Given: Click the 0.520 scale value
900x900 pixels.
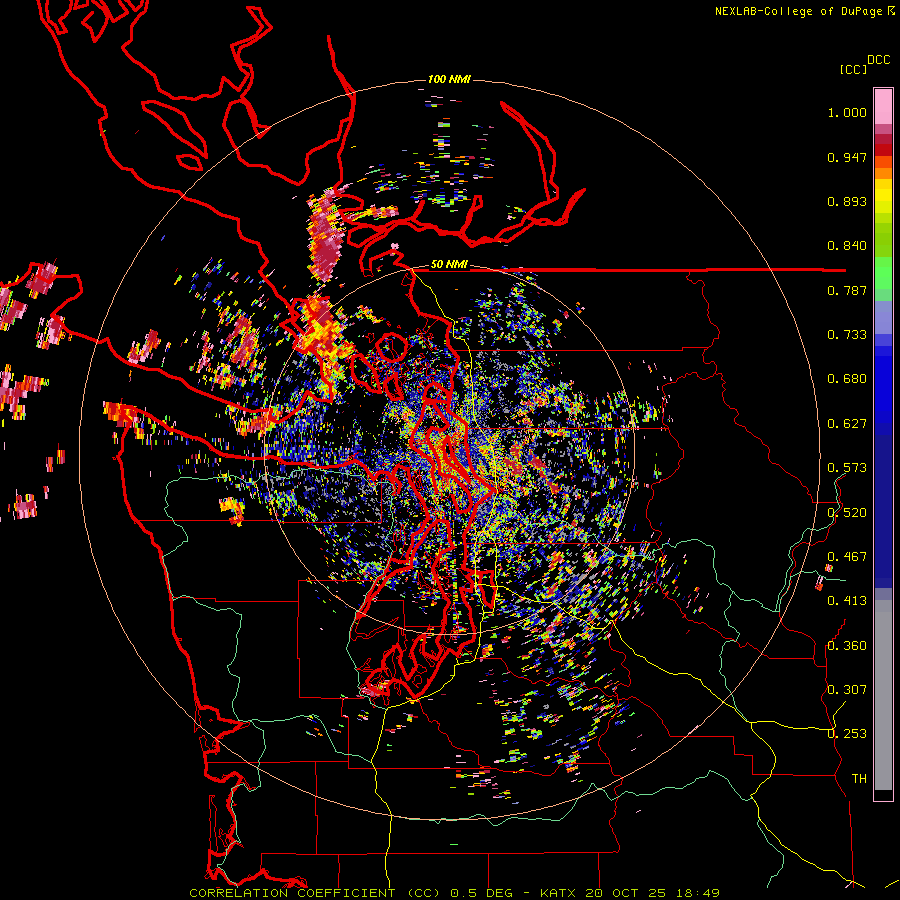Looking at the screenshot, I should point(847,512).
